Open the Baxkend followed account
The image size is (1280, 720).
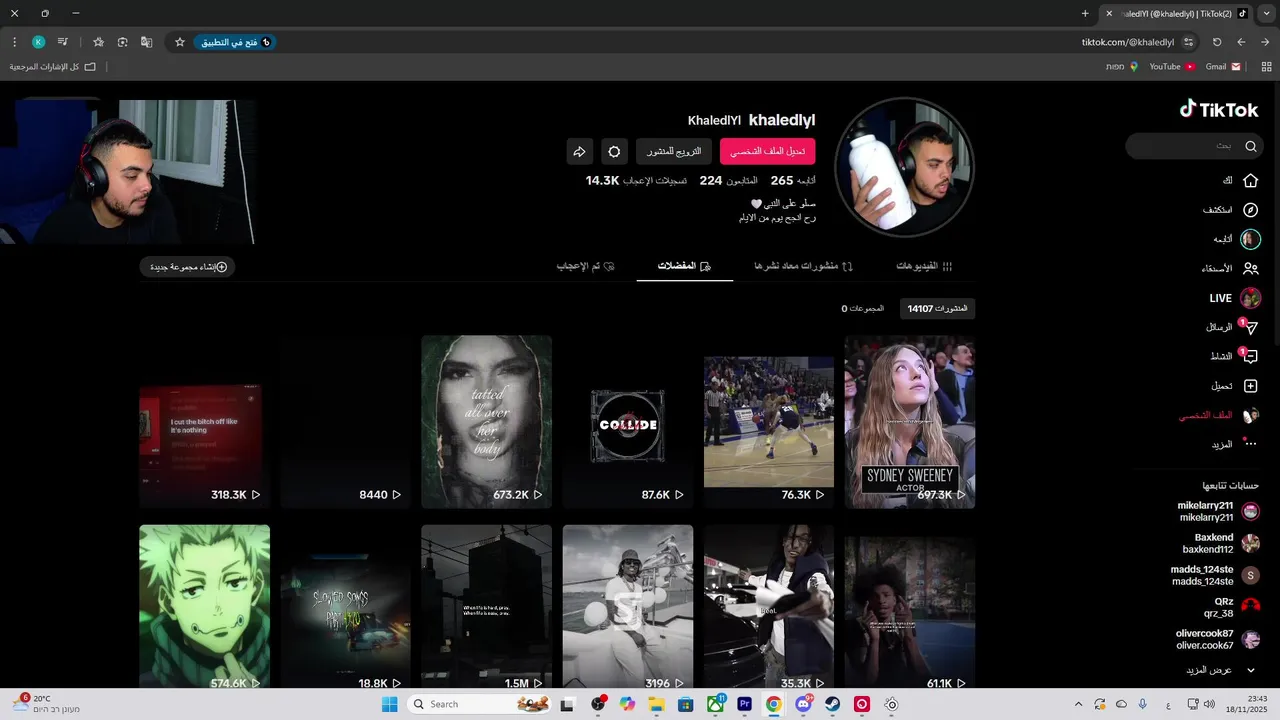1221,544
